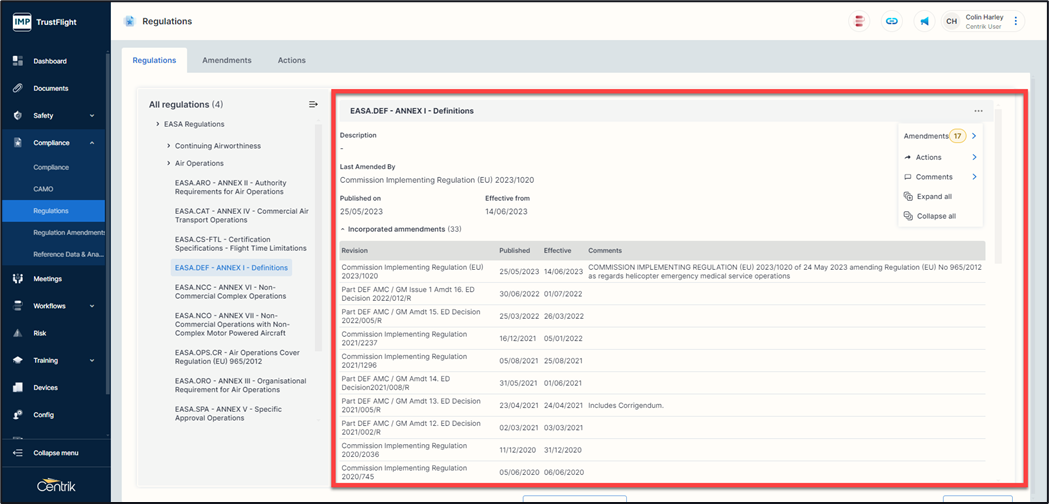Open Comments in the options menu

point(934,177)
